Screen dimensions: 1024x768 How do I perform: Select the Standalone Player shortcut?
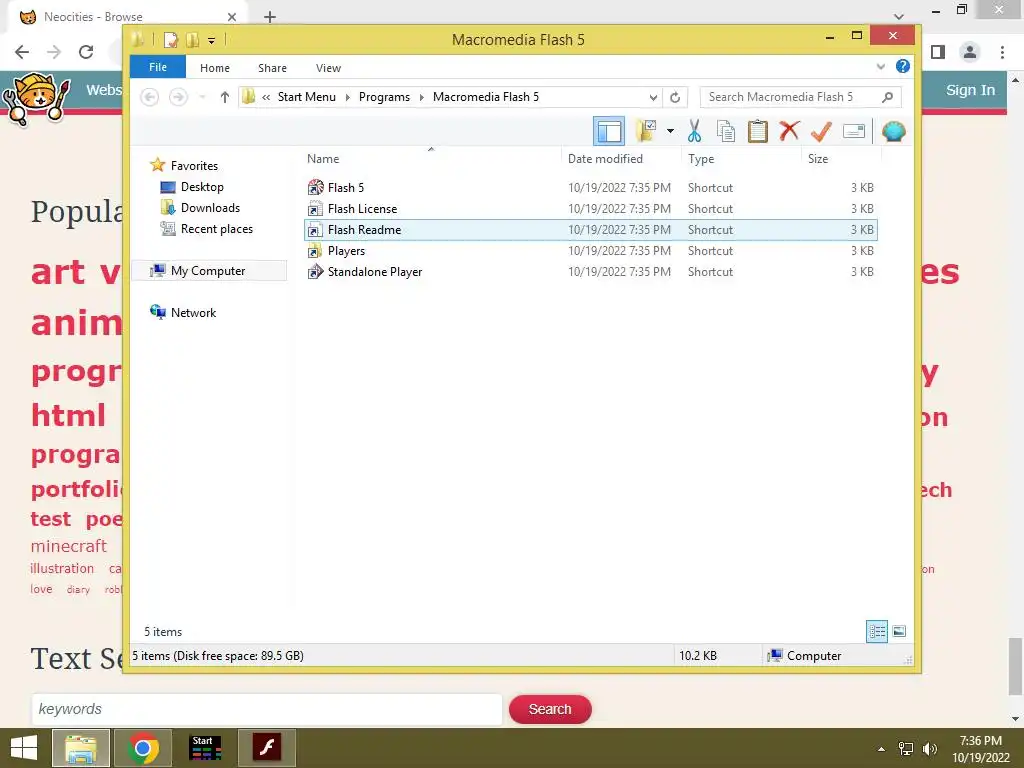pos(375,272)
